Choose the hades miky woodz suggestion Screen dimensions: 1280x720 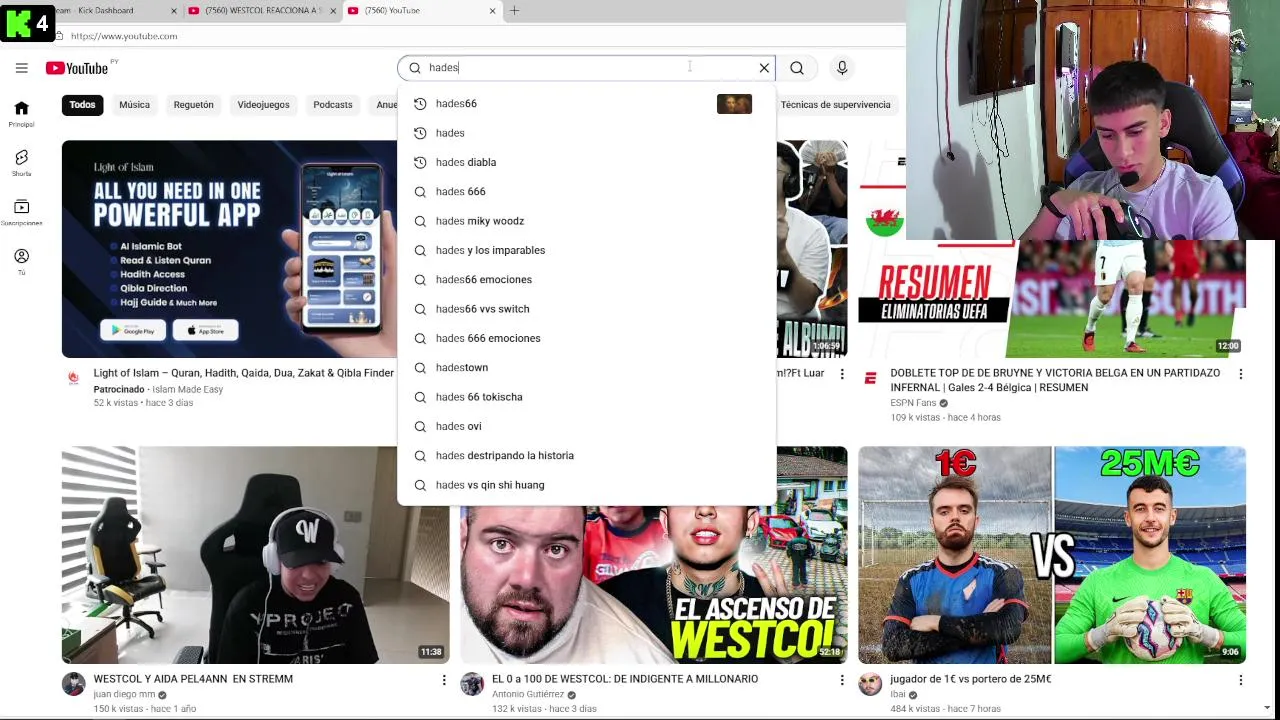[x=586, y=221]
